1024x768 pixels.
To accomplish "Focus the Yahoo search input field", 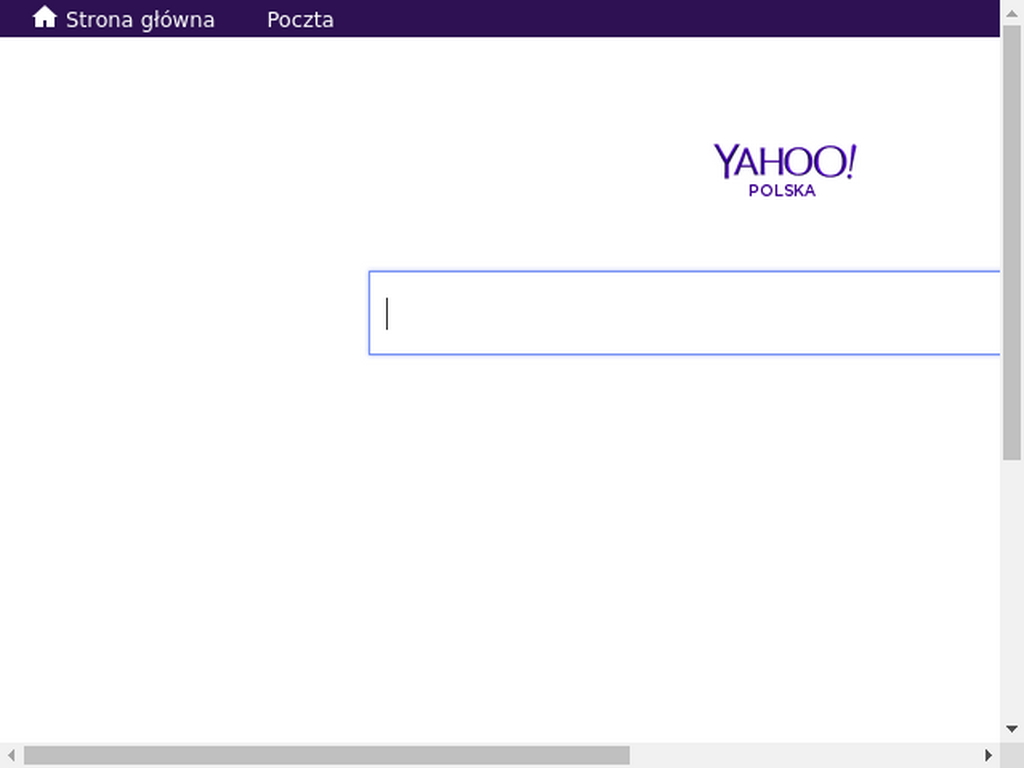I will coord(684,313).
